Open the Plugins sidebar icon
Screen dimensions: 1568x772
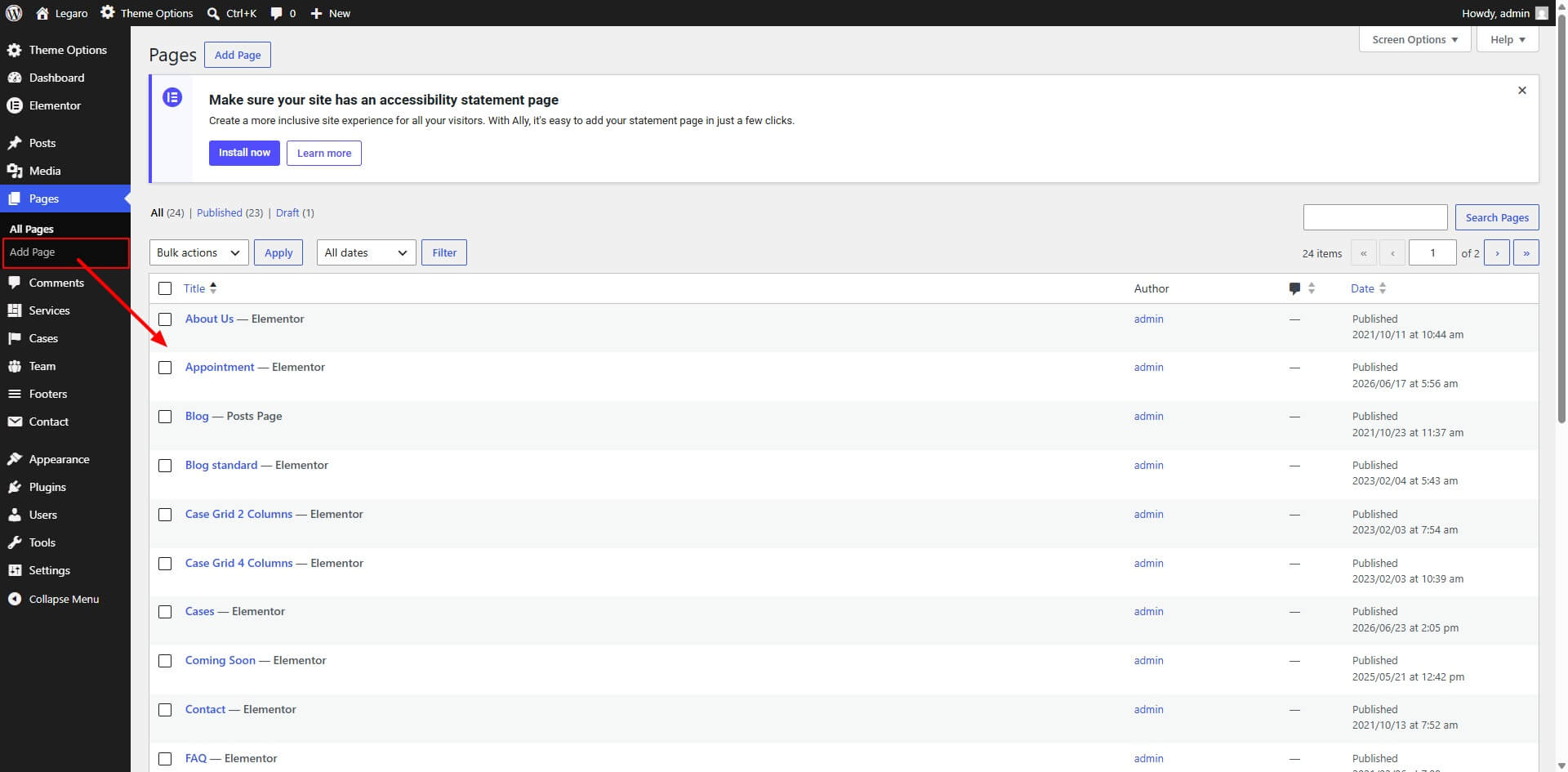tap(14, 487)
